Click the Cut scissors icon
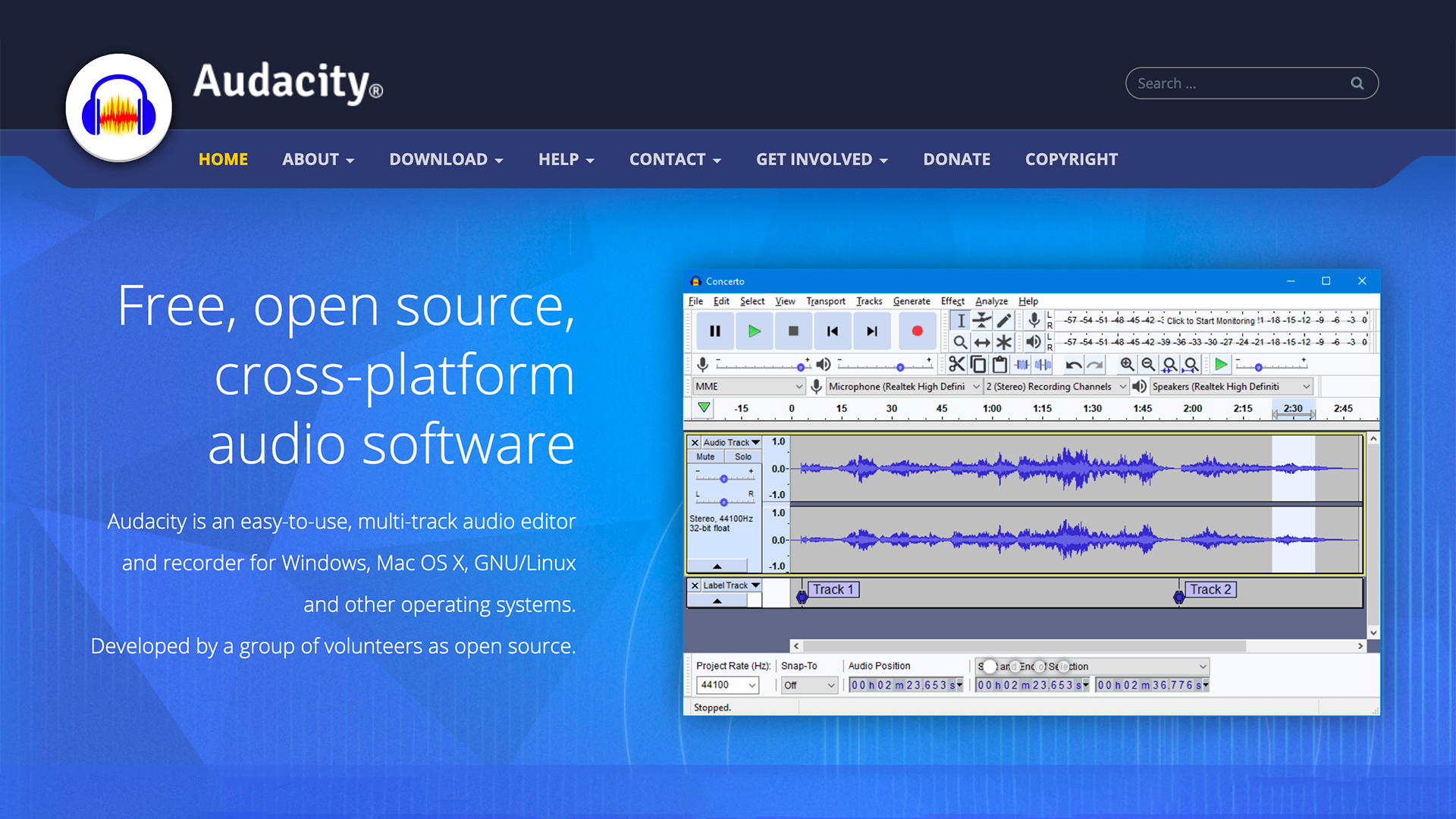 [956, 365]
